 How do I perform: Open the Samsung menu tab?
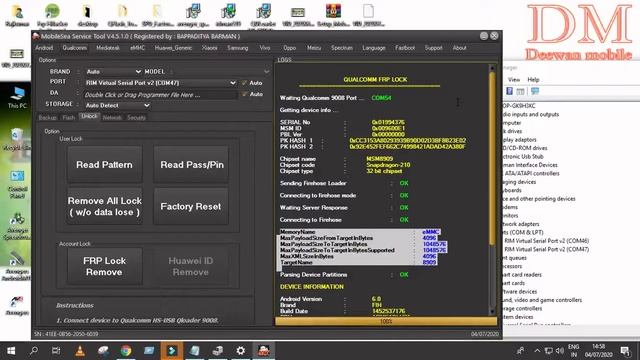pyautogui.click(x=238, y=48)
